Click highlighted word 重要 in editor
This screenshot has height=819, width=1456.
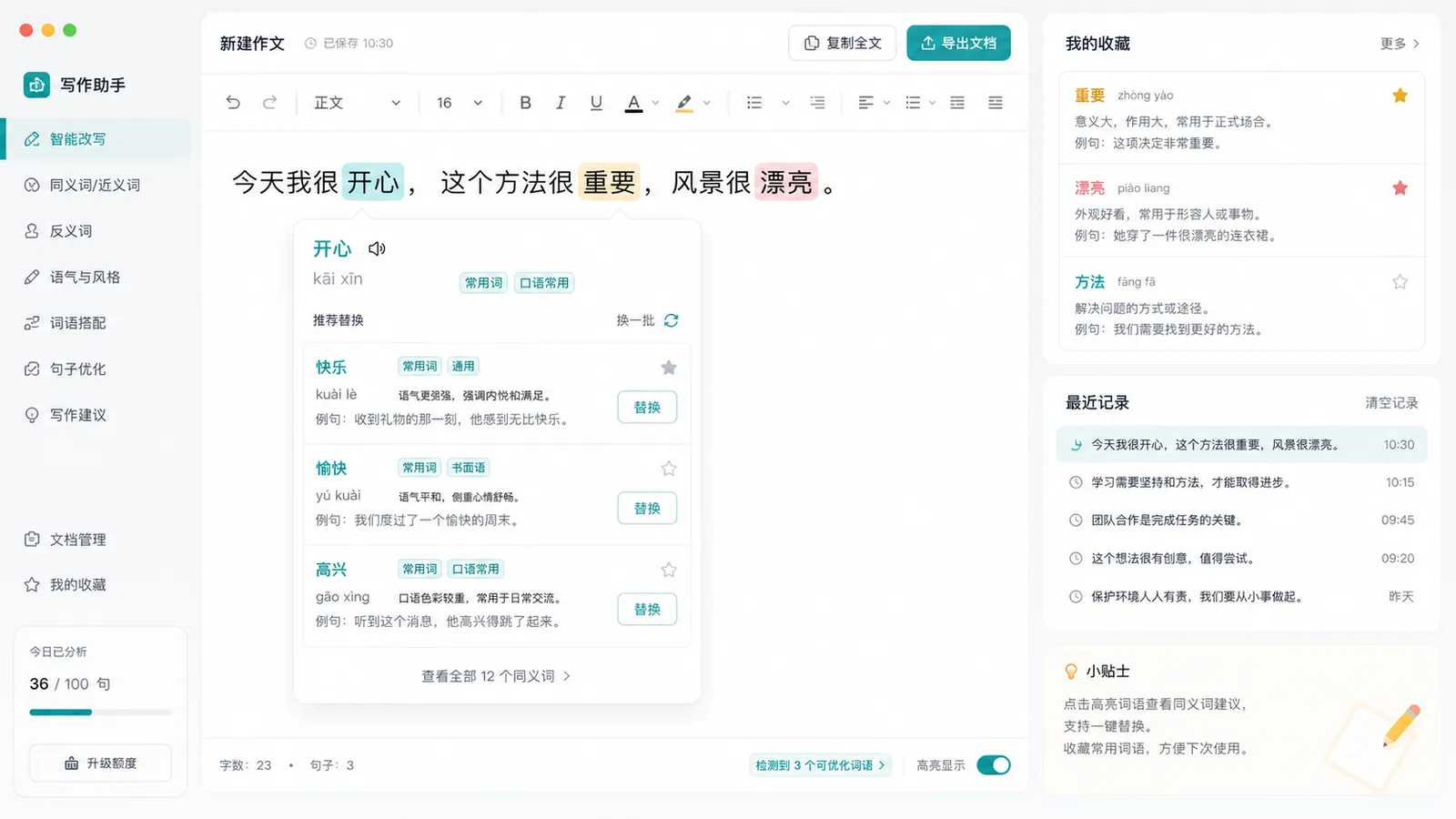click(610, 182)
